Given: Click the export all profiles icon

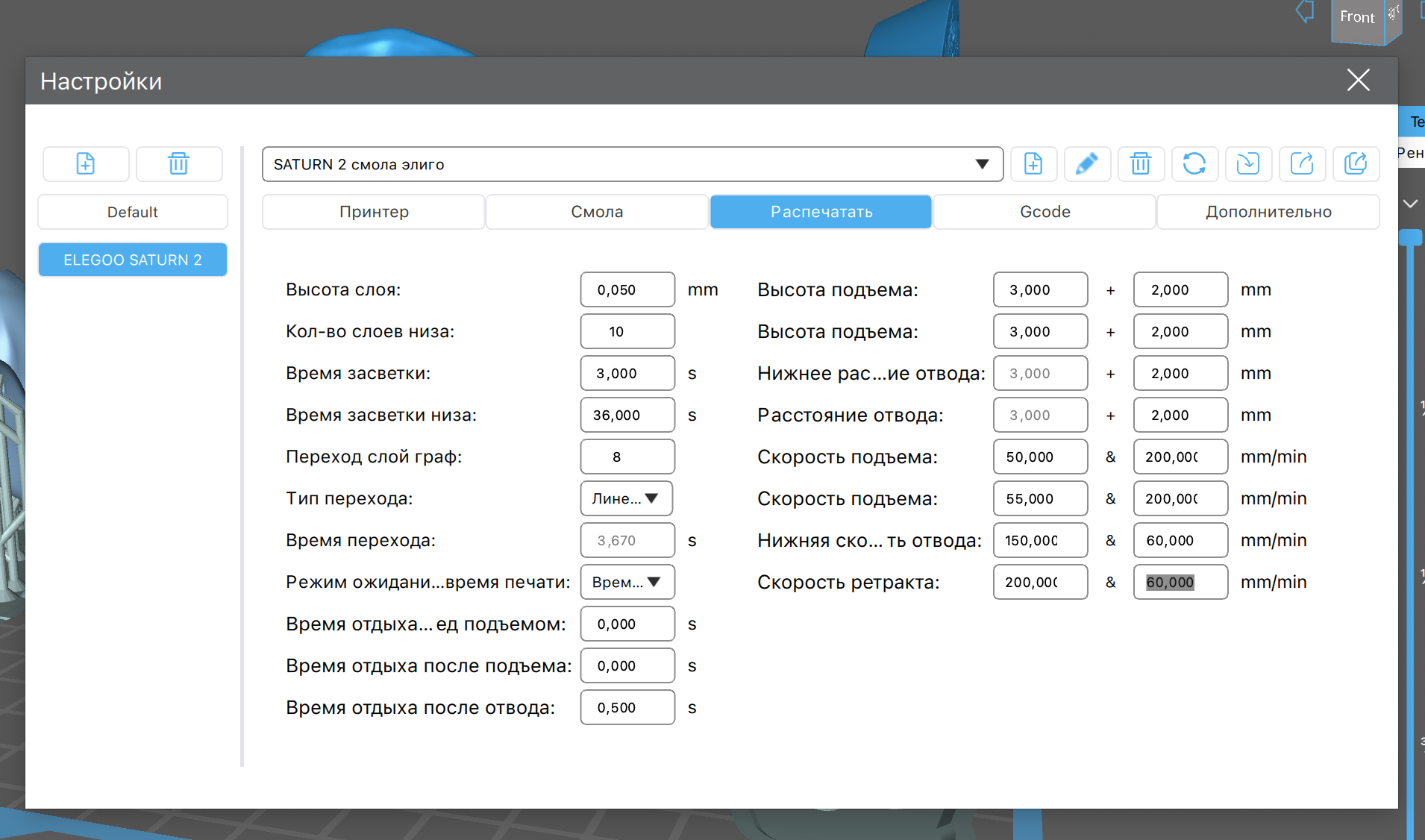Looking at the screenshot, I should [1356, 163].
